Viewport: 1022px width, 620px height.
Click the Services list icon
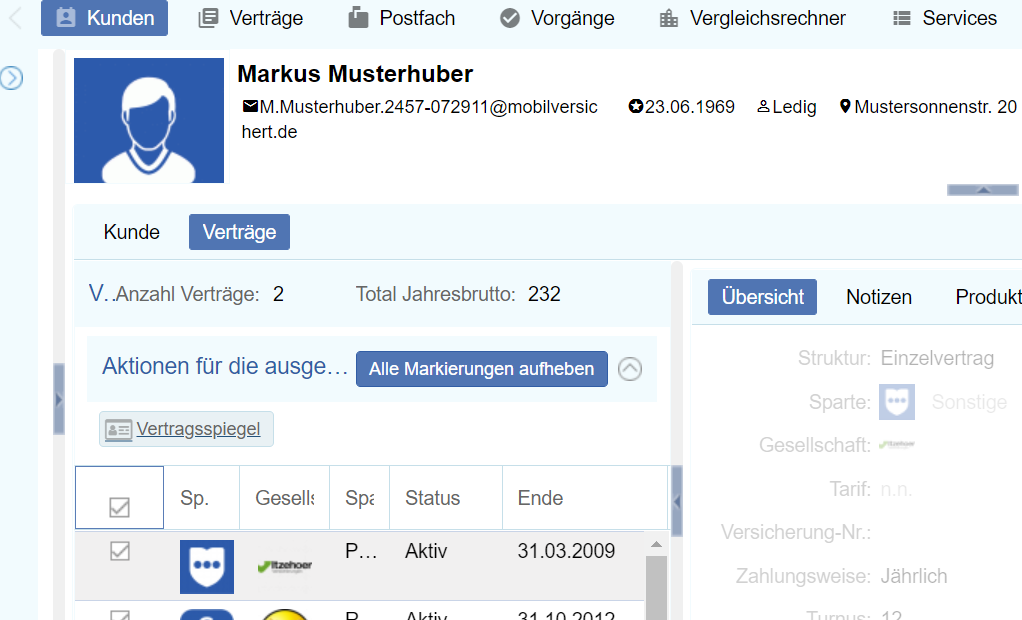pyautogui.click(x=902, y=18)
